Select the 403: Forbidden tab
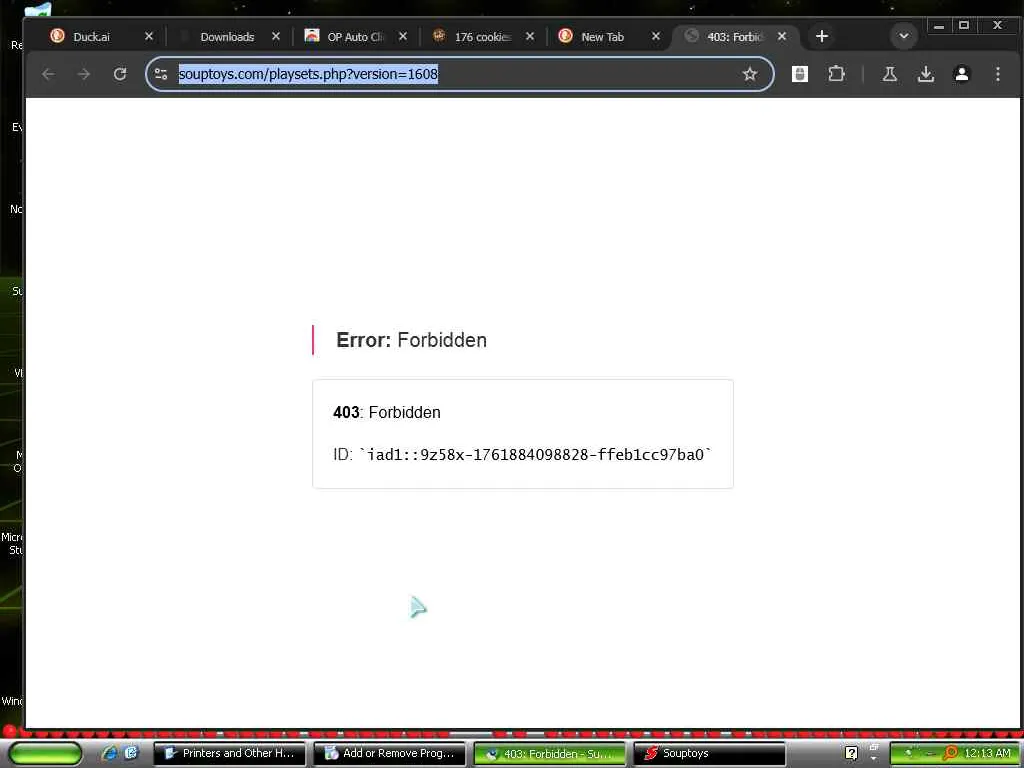 [x=734, y=37]
